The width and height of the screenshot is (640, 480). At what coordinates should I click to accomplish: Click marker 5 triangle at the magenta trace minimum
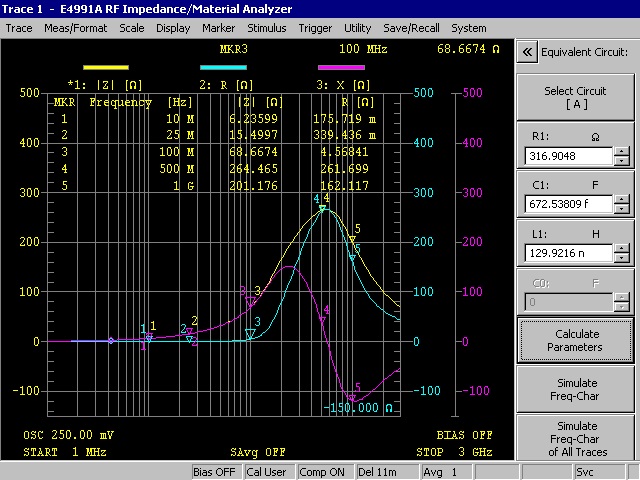pyautogui.click(x=352, y=397)
